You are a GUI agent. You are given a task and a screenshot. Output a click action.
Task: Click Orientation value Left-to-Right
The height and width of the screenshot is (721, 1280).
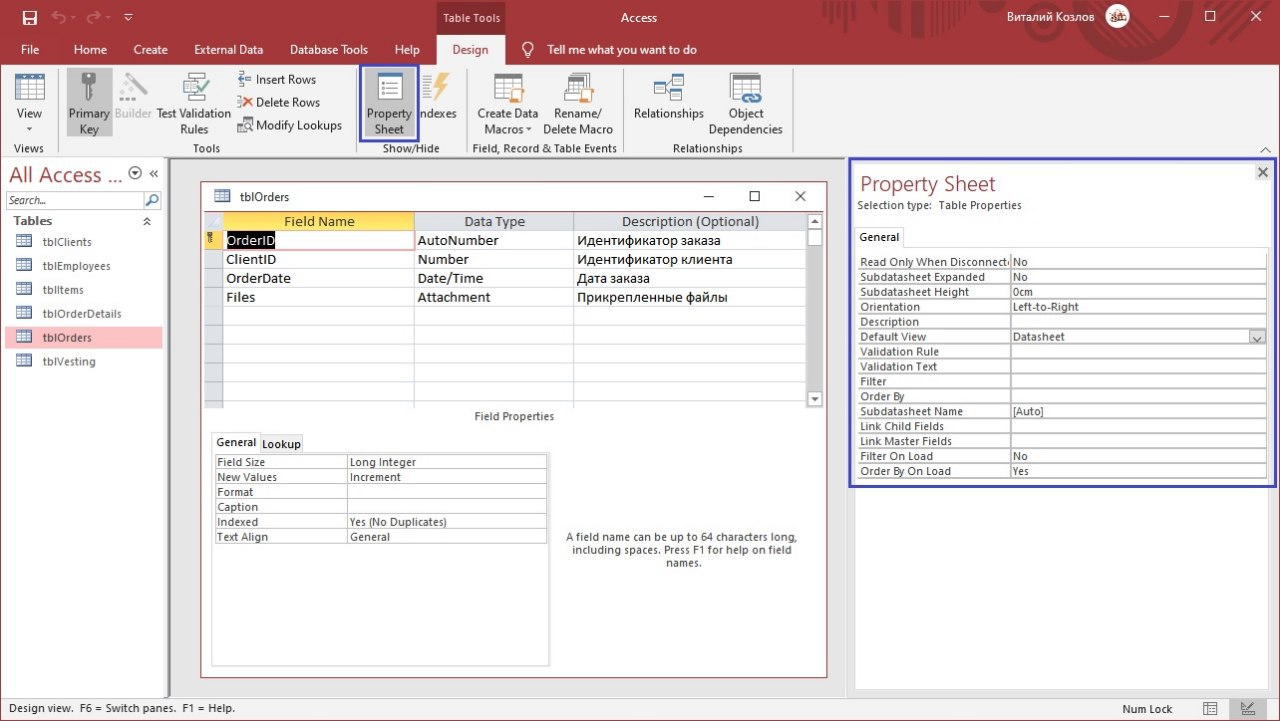(1138, 307)
